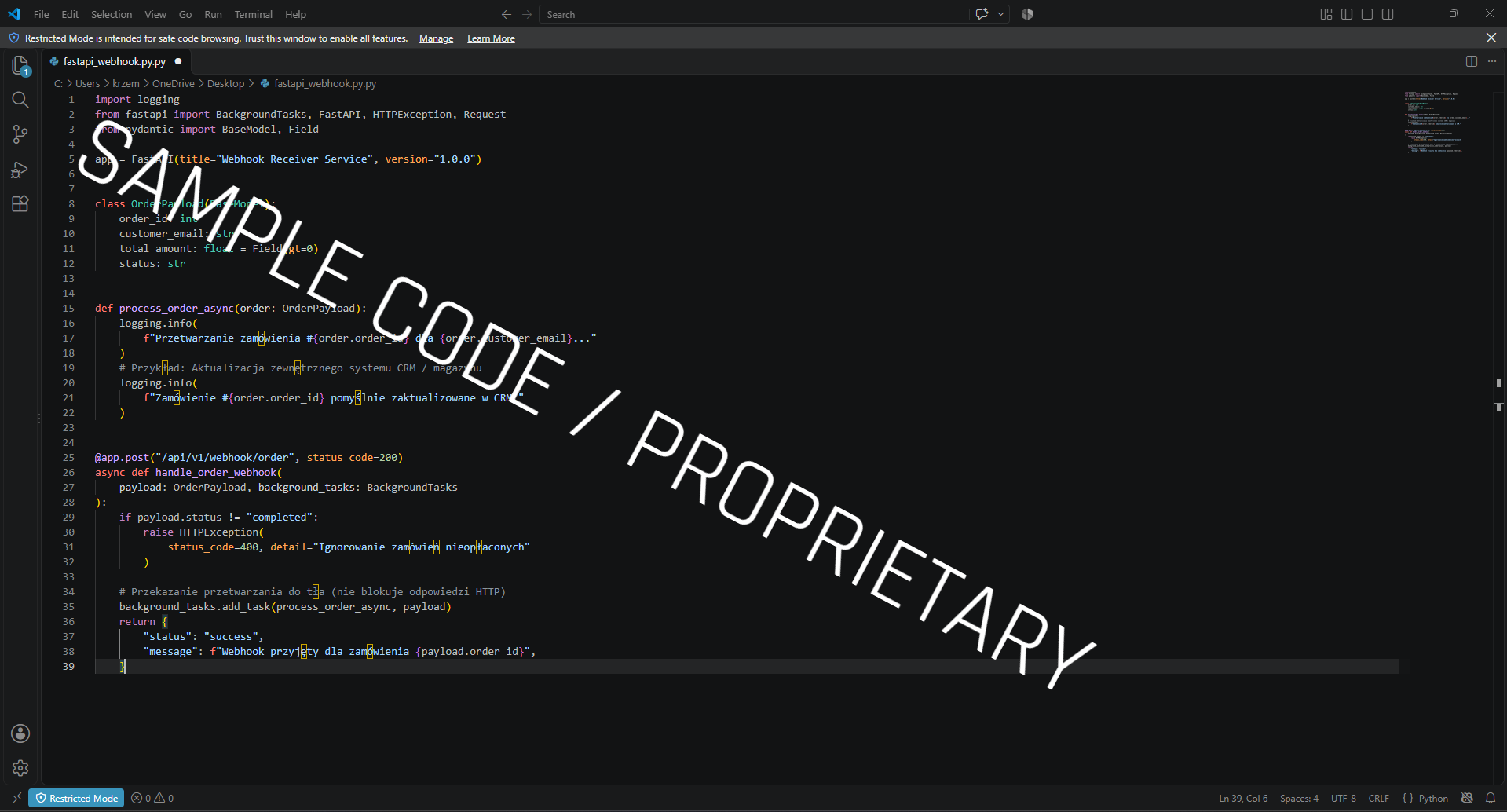
Task: Open the File menu
Action: [42, 14]
